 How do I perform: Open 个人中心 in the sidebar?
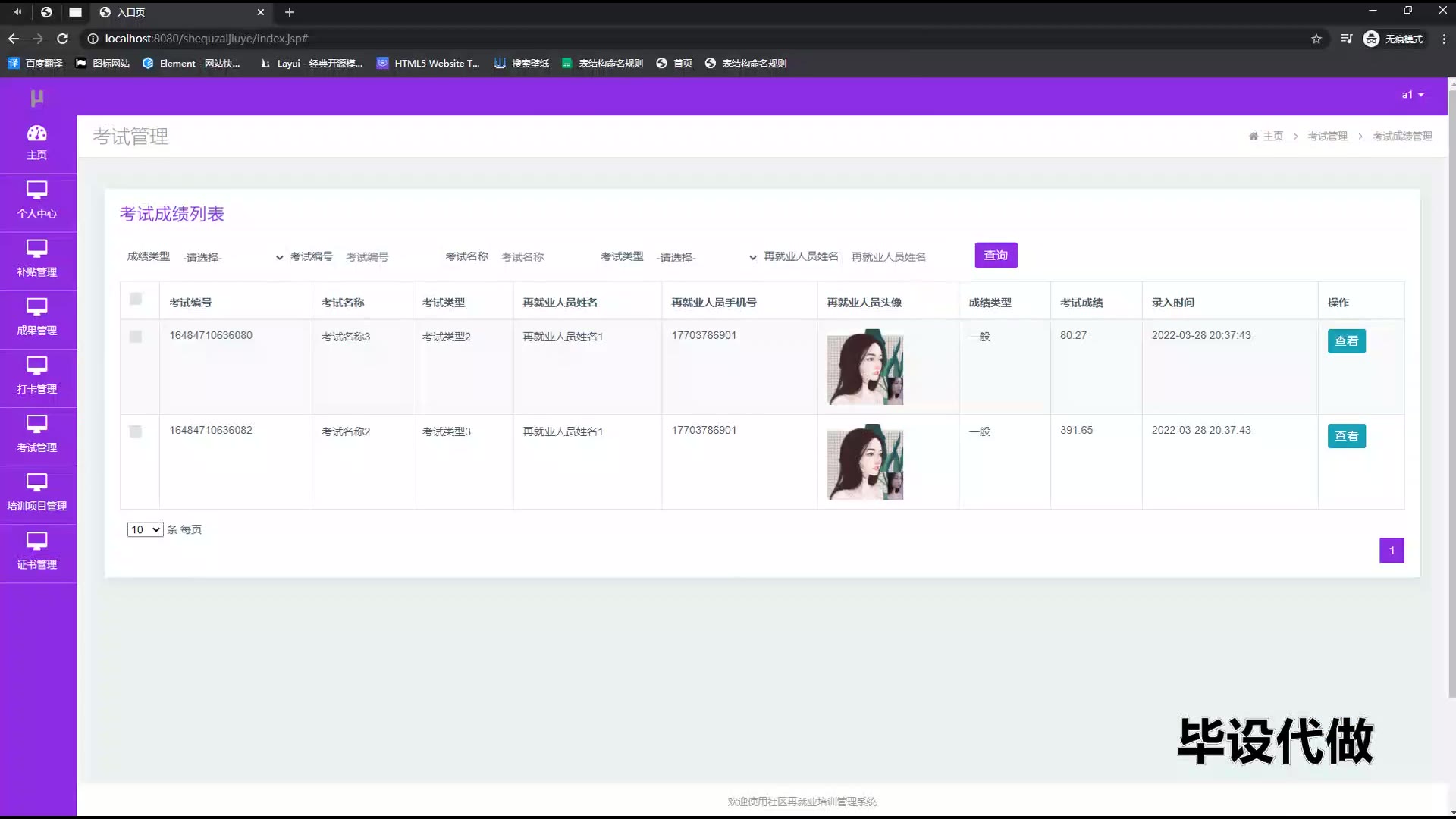pos(36,200)
